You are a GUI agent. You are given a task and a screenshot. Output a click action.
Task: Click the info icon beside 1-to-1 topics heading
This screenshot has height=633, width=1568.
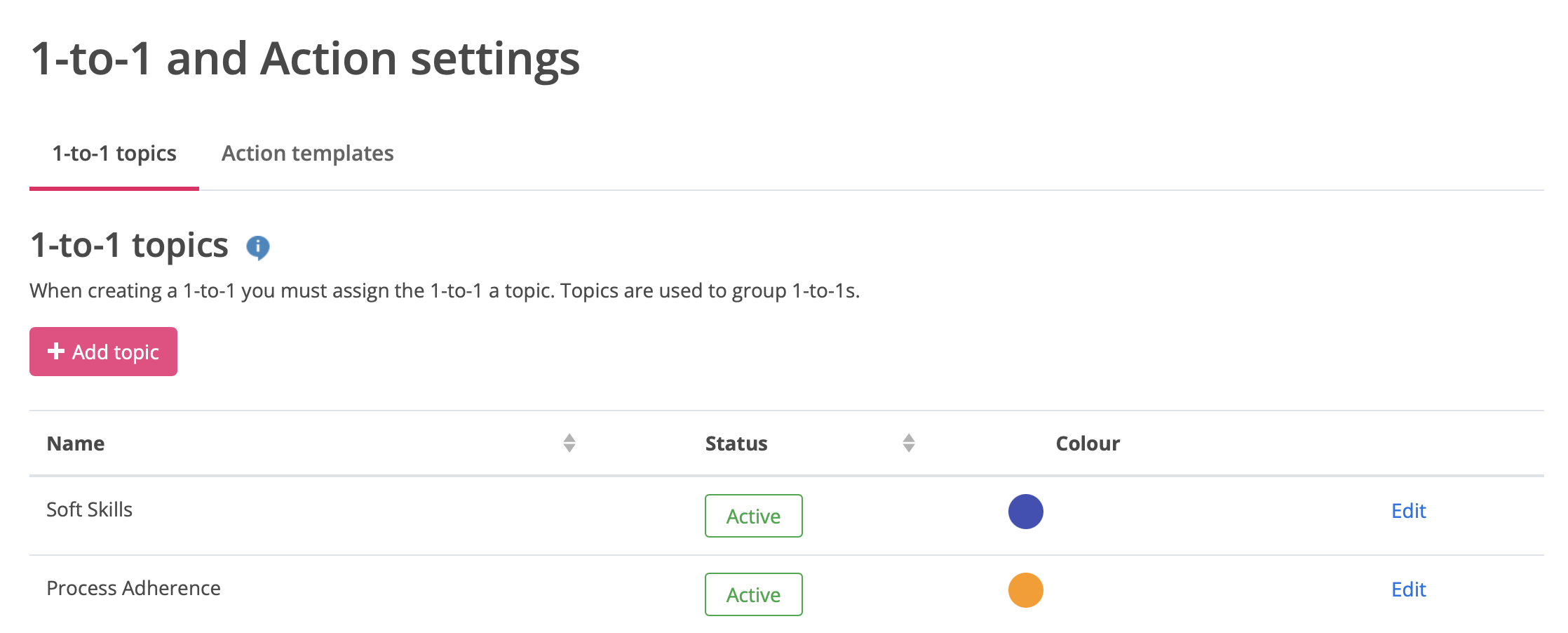(258, 247)
